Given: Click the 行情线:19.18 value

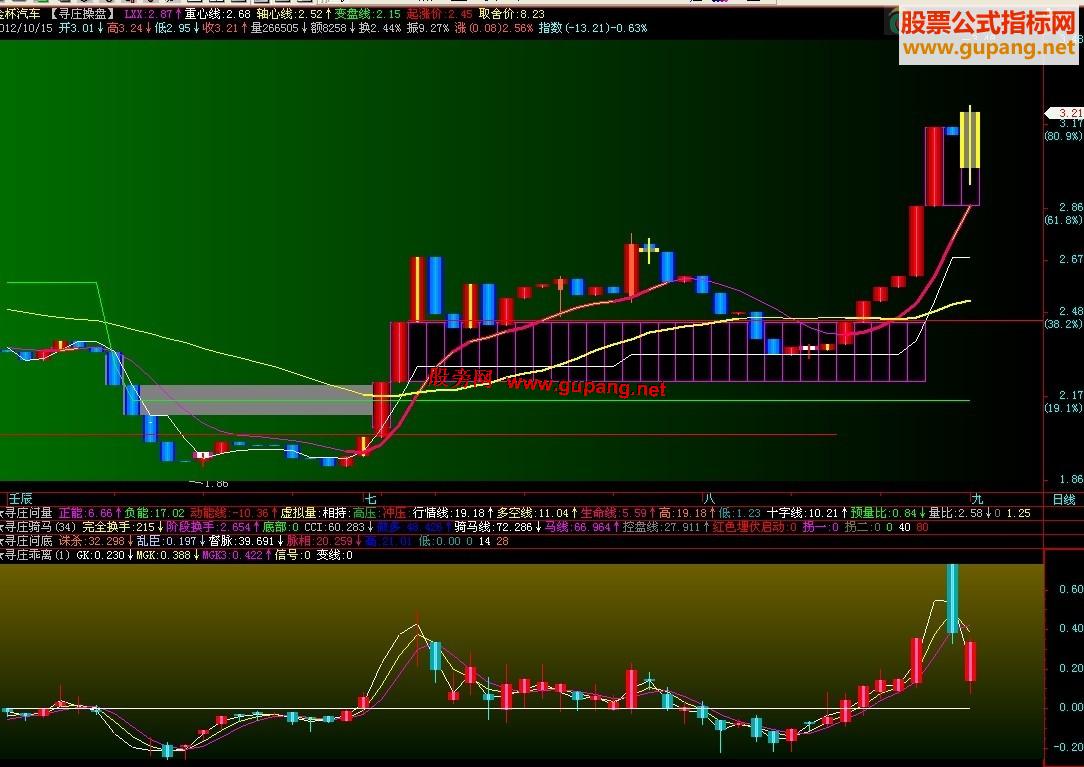Looking at the screenshot, I should [448, 513].
